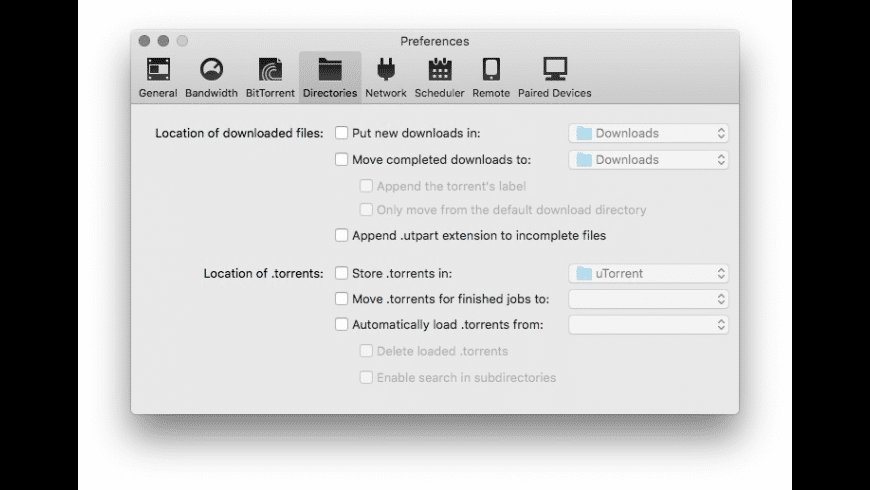Image resolution: width=870 pixels, height=490 pixels.
Task: Click the BitTorrent tab label
Action: 270,93
